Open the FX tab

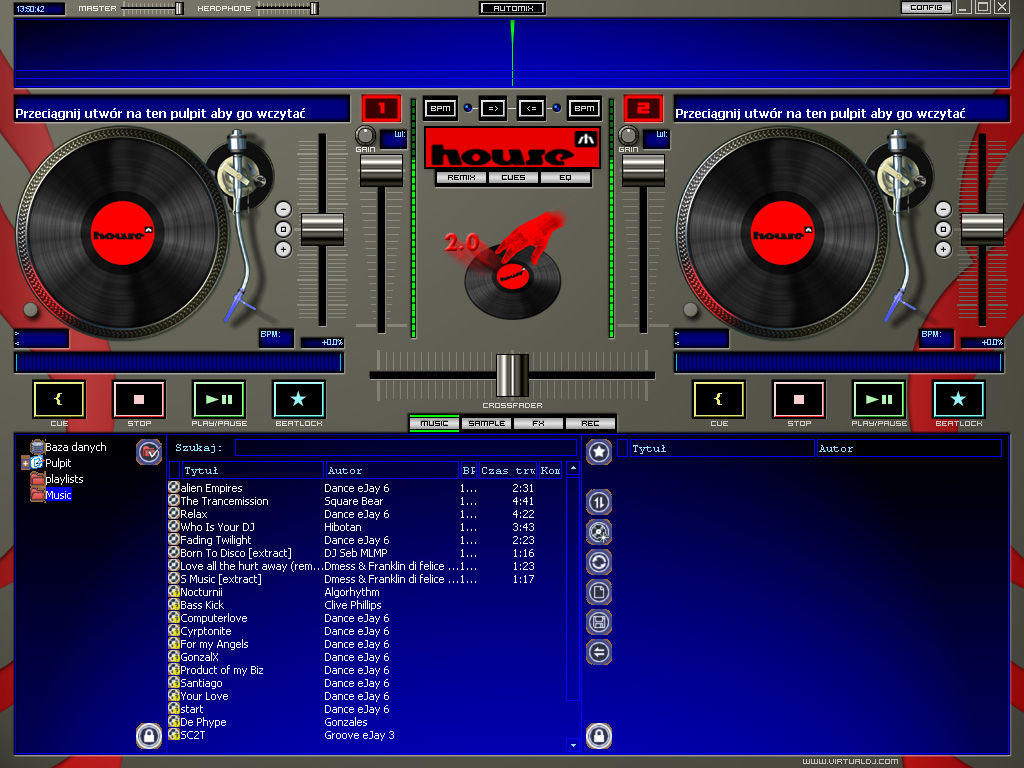(538, 423)
